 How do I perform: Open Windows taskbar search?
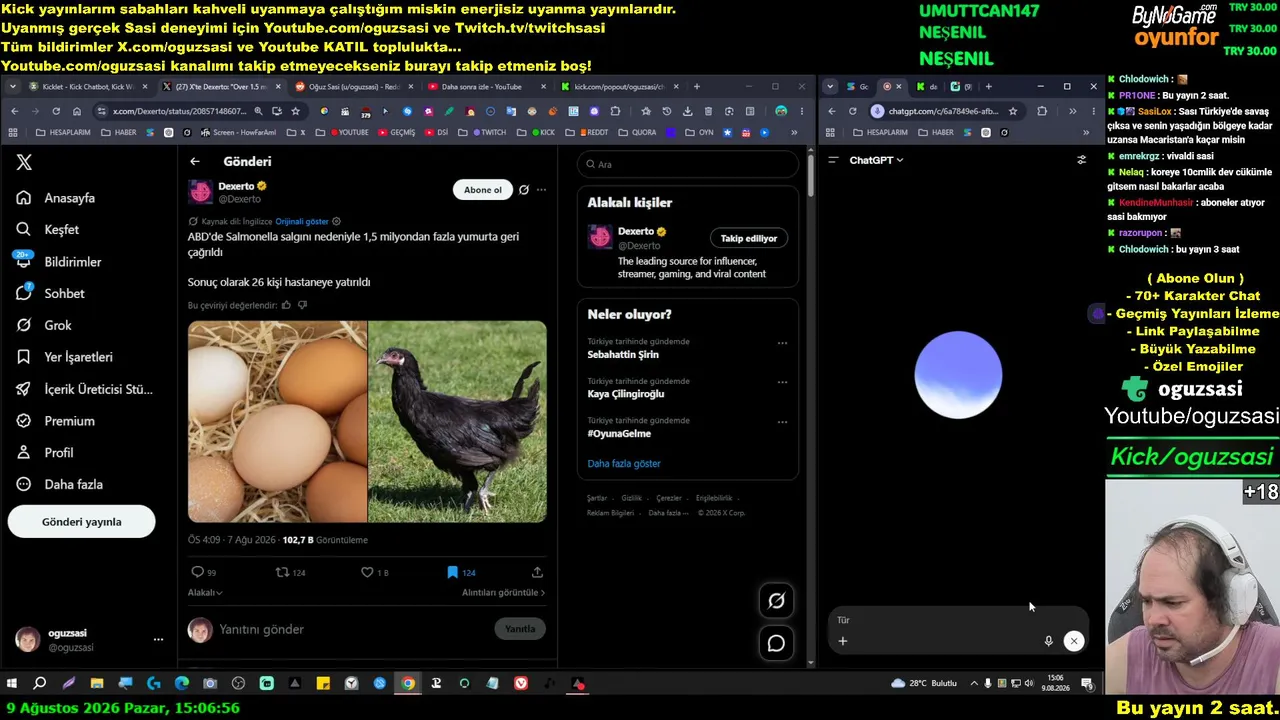pos(40,684)
